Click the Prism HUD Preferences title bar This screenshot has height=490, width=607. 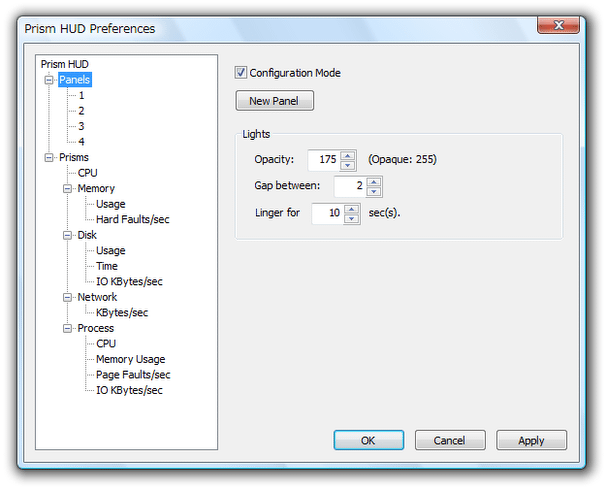click(x=279, y=28)
